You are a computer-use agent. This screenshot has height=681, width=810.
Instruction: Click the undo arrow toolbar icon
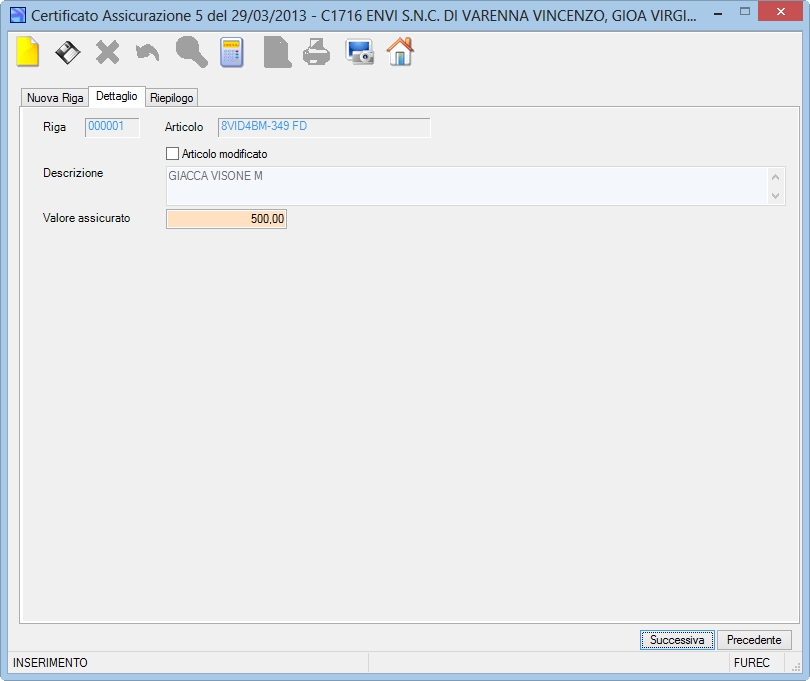(x=147, y=53)
